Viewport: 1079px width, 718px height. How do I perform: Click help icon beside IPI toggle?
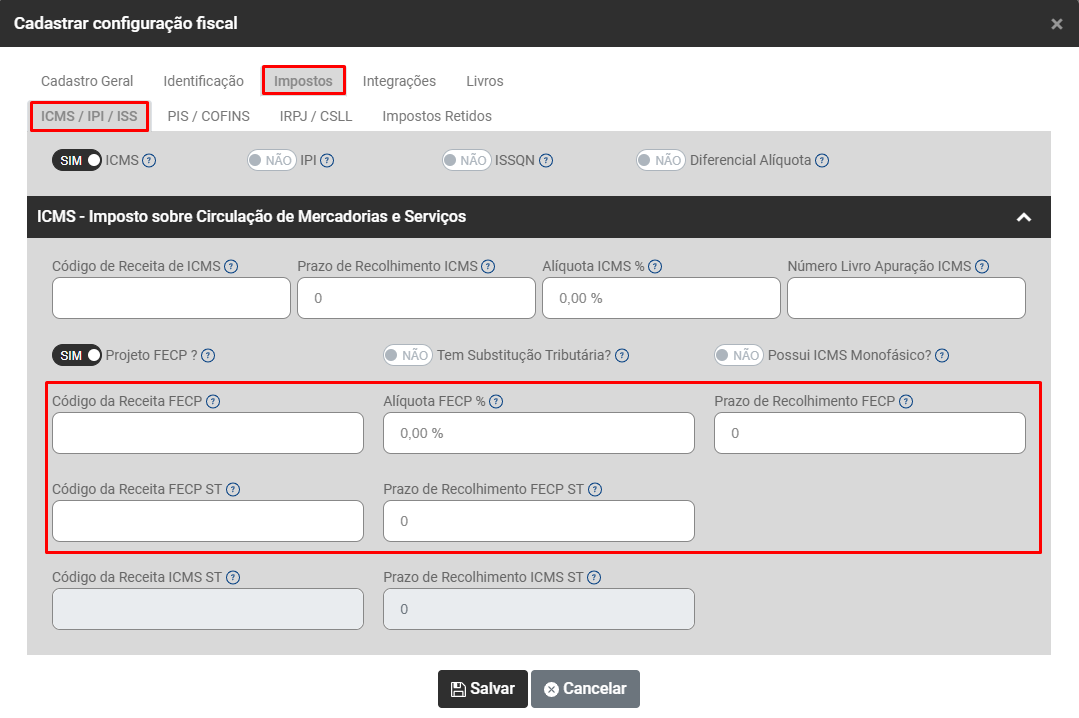tap(327, 160)
